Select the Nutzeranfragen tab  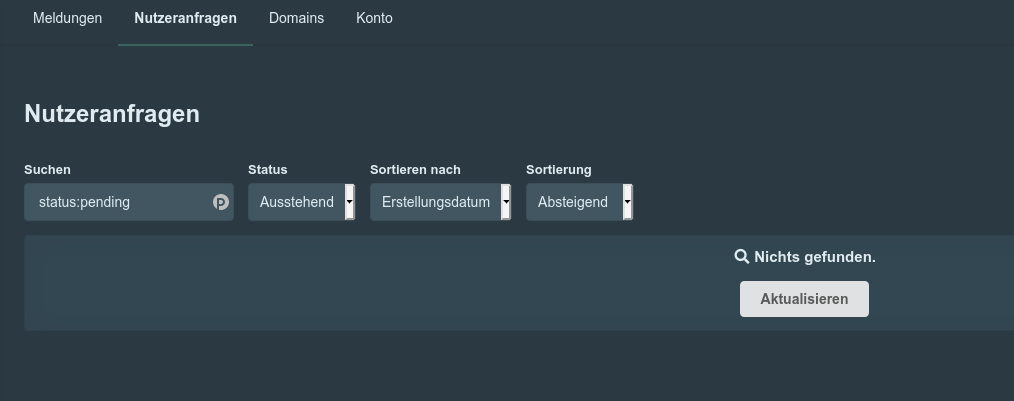coord(186,18)
